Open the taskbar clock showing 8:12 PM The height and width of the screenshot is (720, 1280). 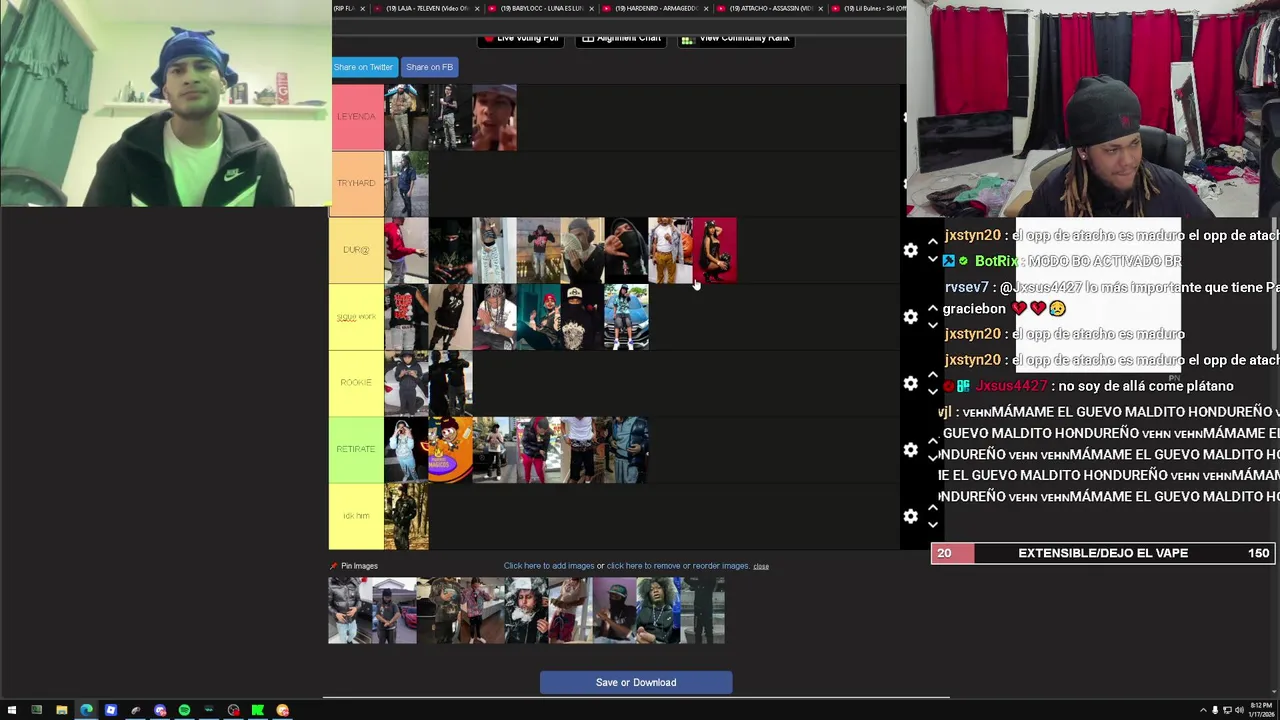pyautogui.click(x=1262, y=710)
